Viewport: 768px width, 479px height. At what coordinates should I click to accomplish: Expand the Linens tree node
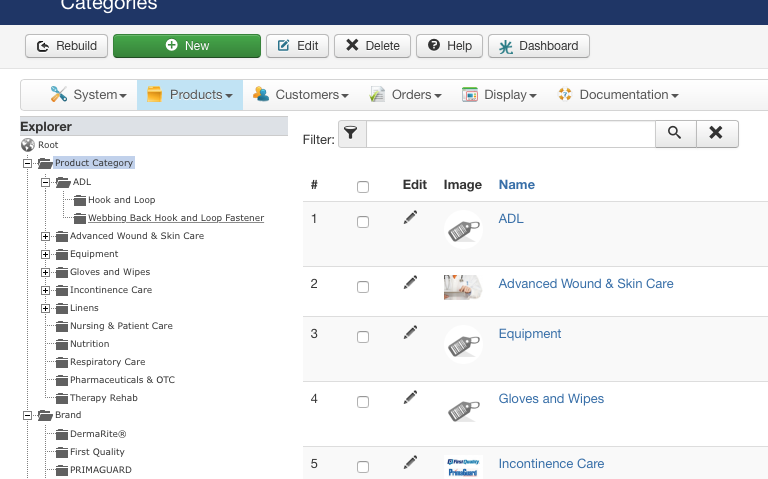tap(46, 309)
